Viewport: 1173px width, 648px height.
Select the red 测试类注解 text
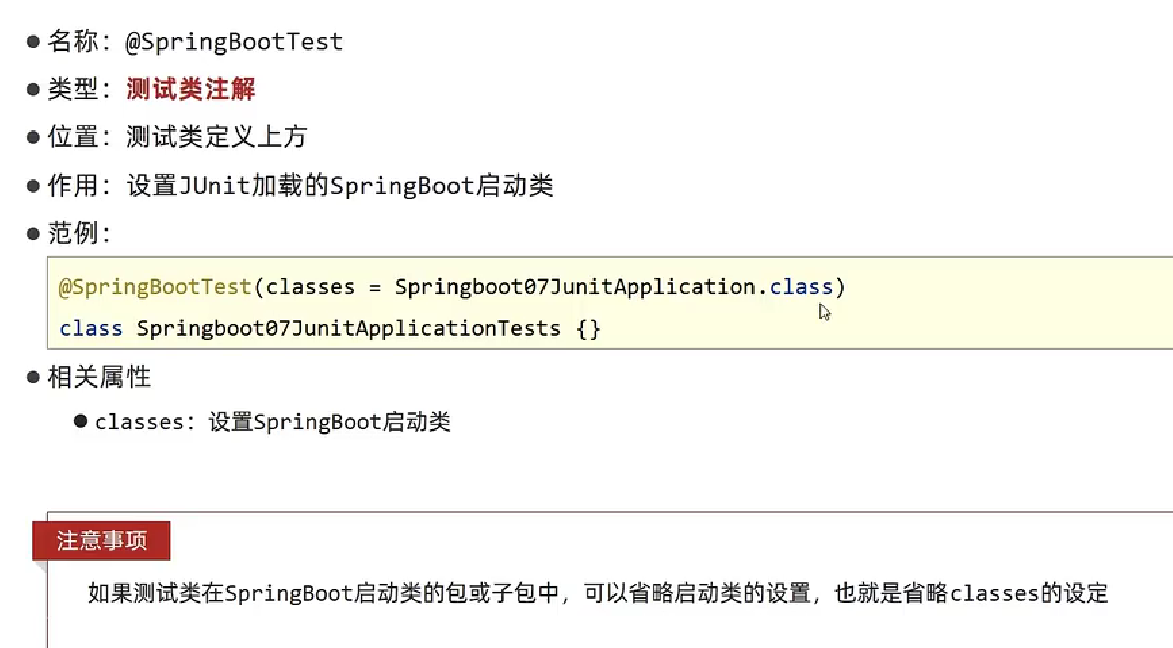tap(190, 90)
